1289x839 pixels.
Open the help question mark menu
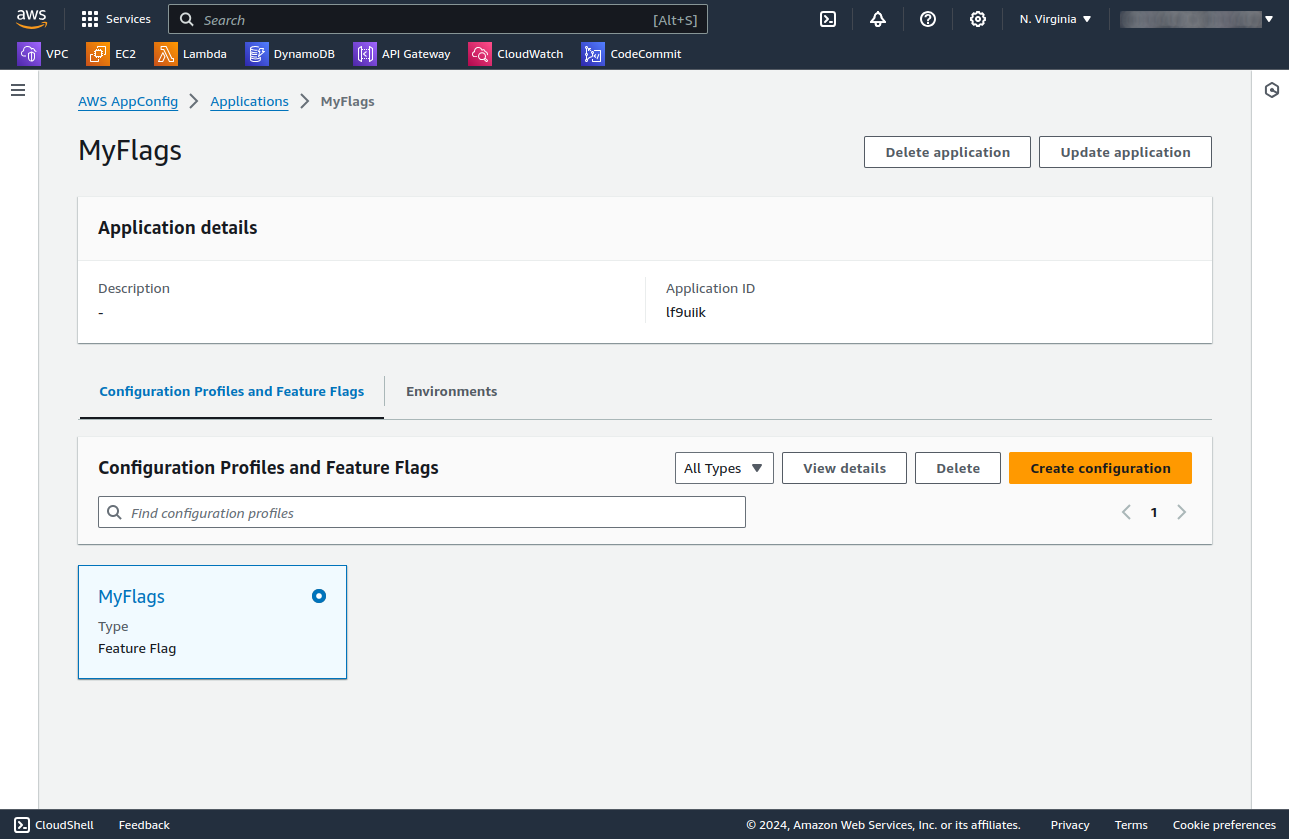tap(928, 19)
